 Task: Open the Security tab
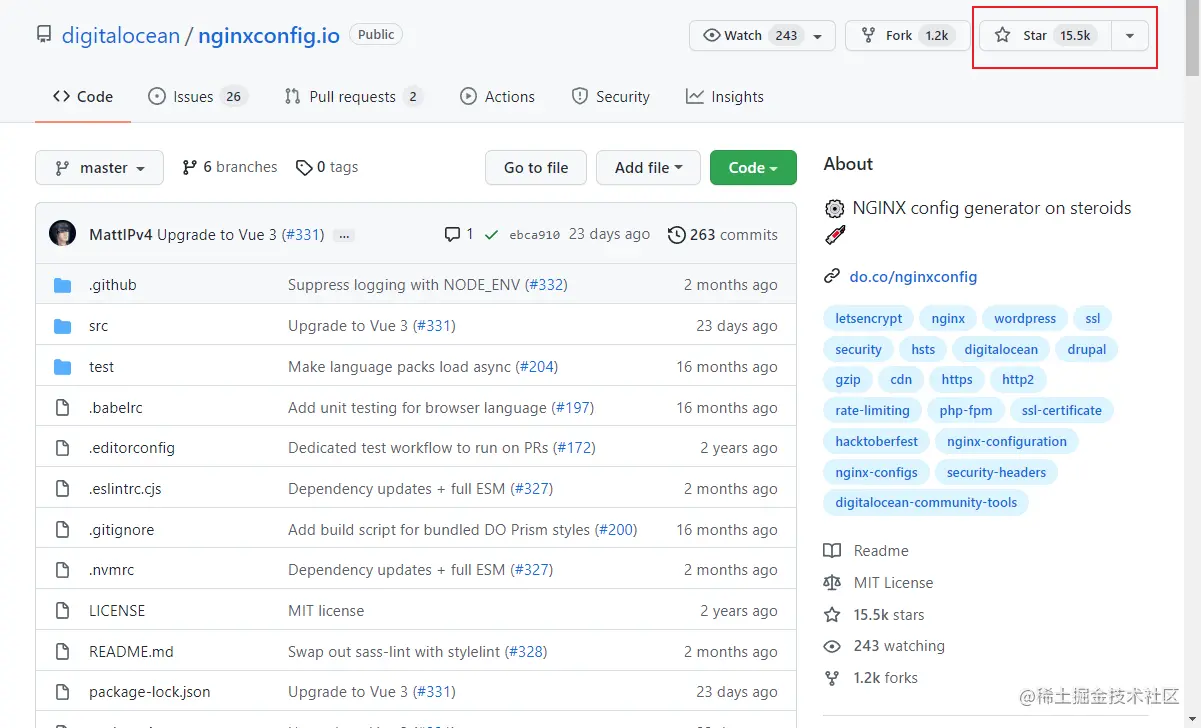pyautogui.click(x=610, y=97)
